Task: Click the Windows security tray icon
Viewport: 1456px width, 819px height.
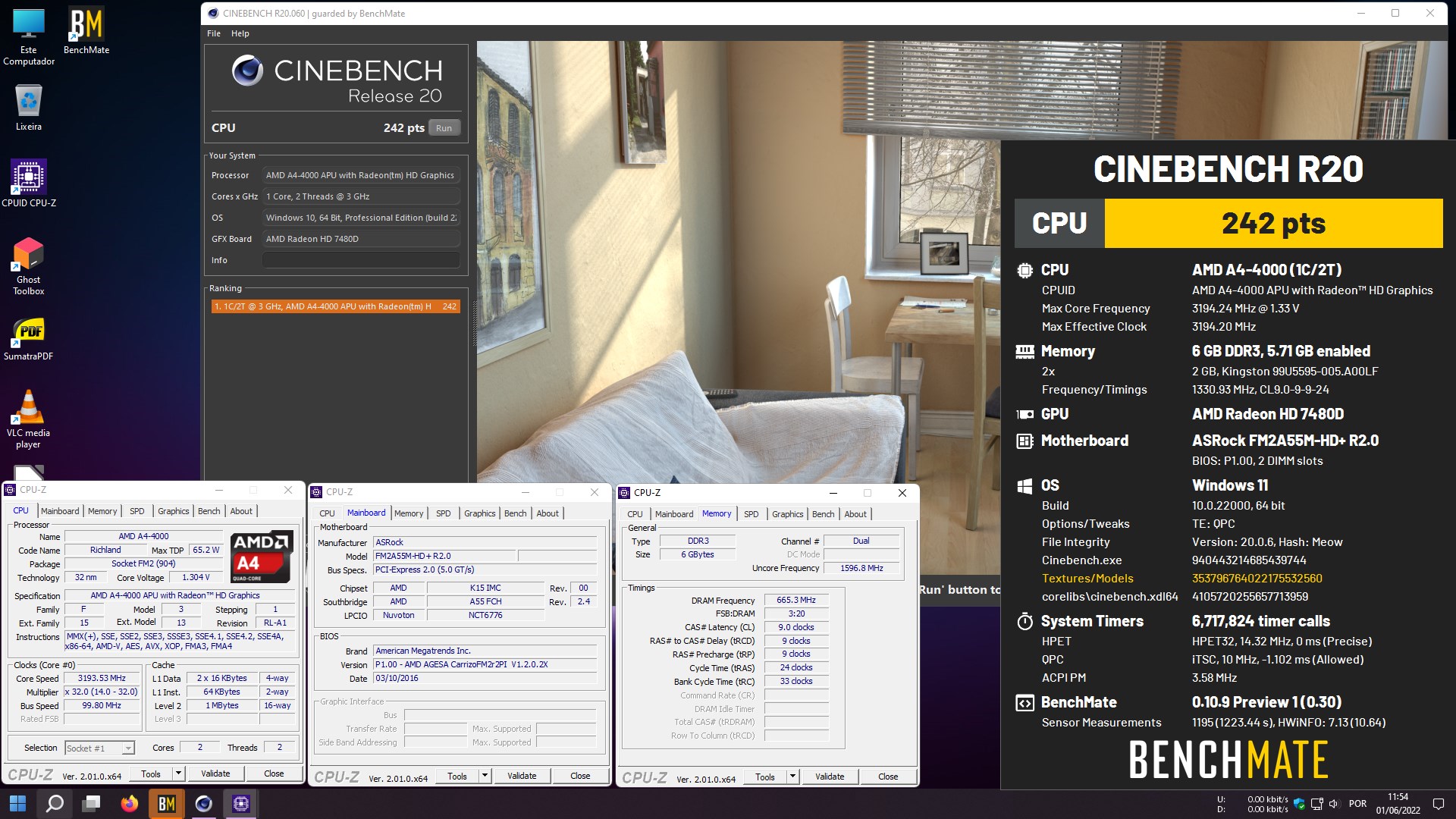Action: [1299, 804]
